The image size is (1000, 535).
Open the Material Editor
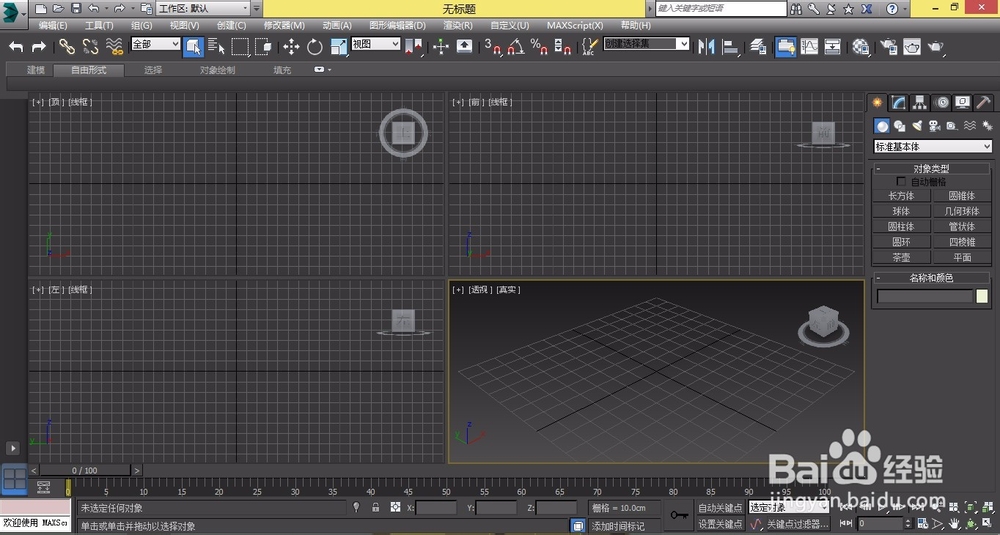coord(861,46)
